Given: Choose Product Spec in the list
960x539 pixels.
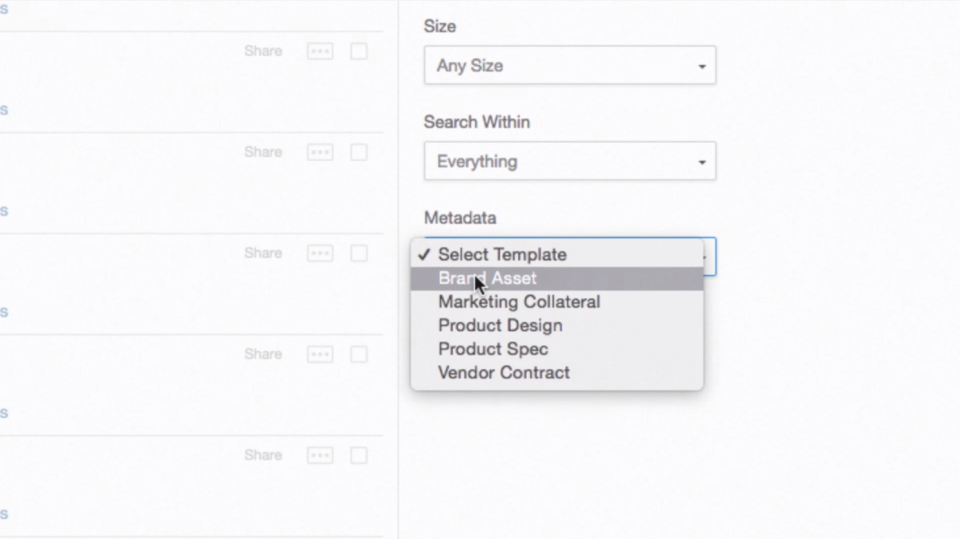Looking at the screenshot, I should click(x=493, y=349).
